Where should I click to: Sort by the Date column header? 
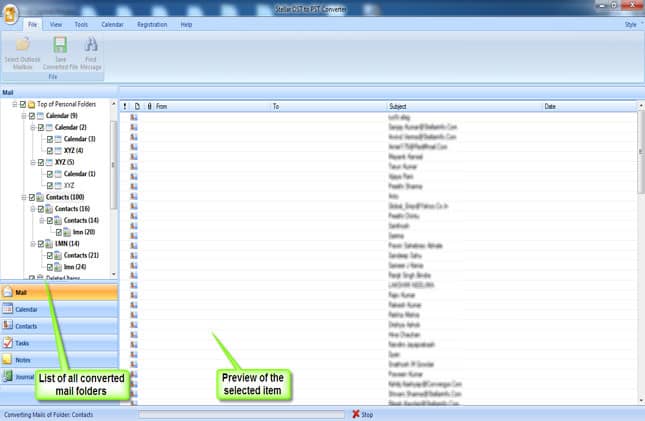click(x=589, y=106)
